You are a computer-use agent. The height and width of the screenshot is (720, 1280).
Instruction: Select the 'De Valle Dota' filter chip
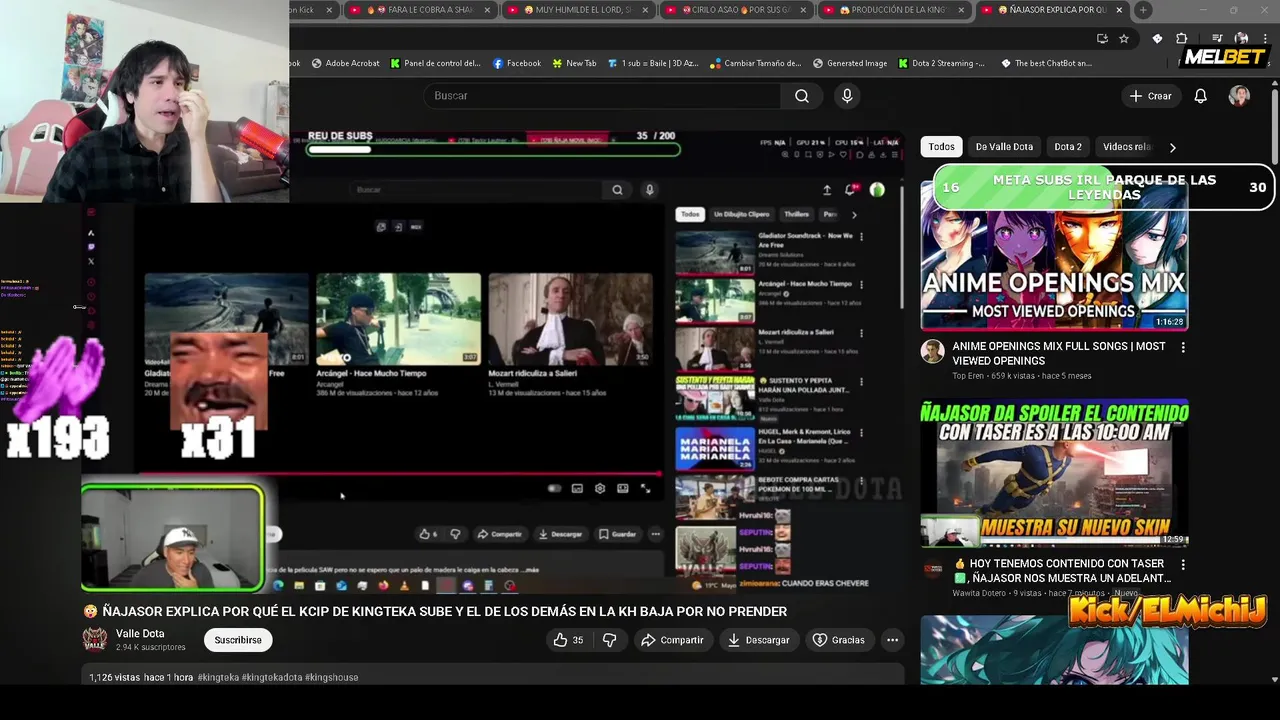[1004, 147]
